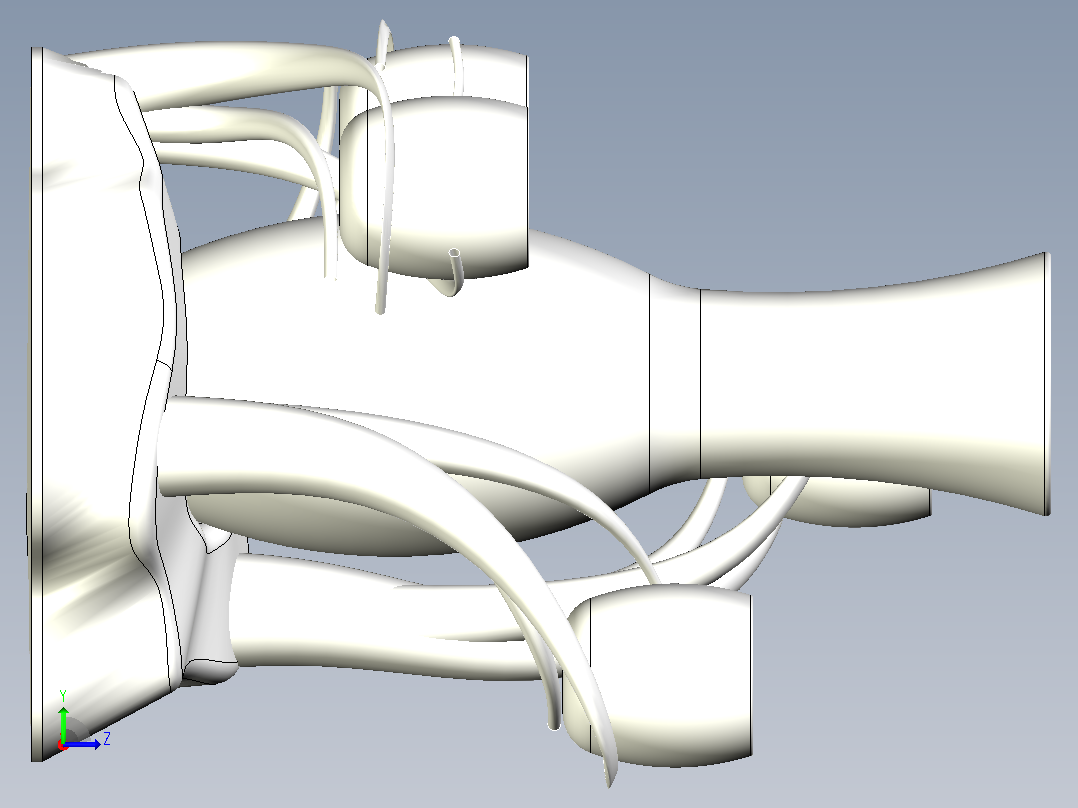The width and height of the screenshot is (1078, 808).
Task: Click the red X origin dot of the triad
Action: click(62, 745)
